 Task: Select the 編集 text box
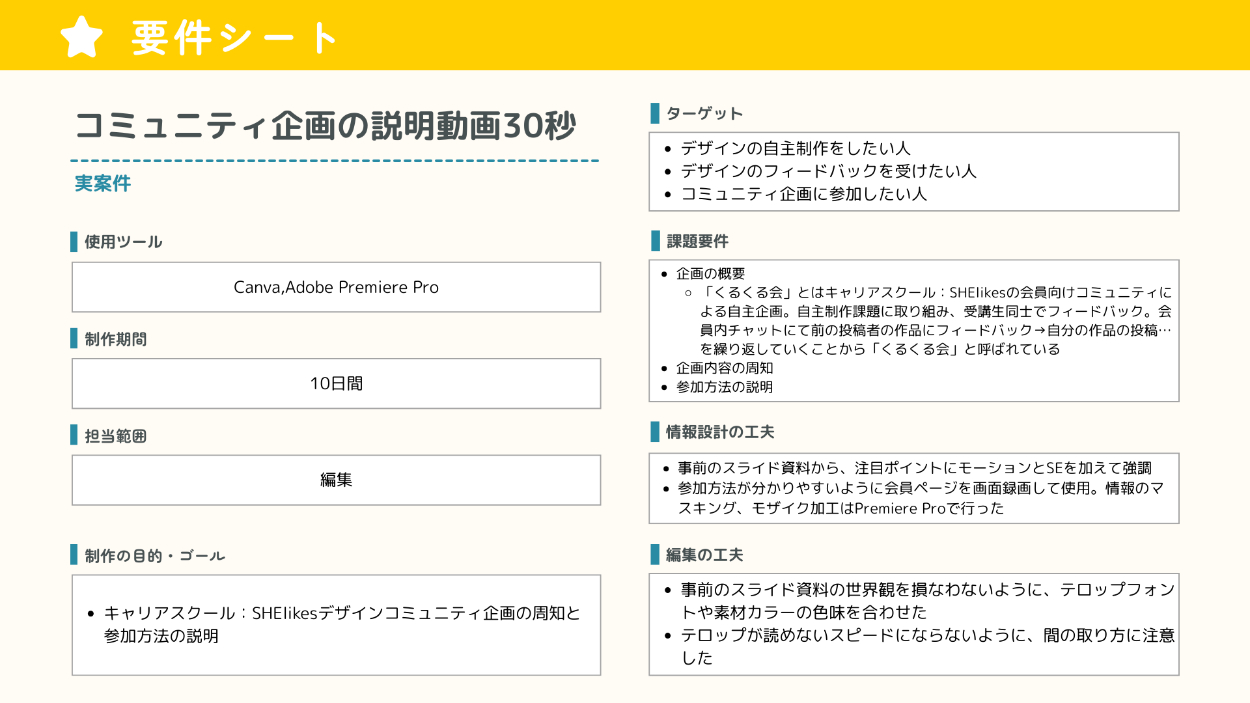(x=336, y=480)
